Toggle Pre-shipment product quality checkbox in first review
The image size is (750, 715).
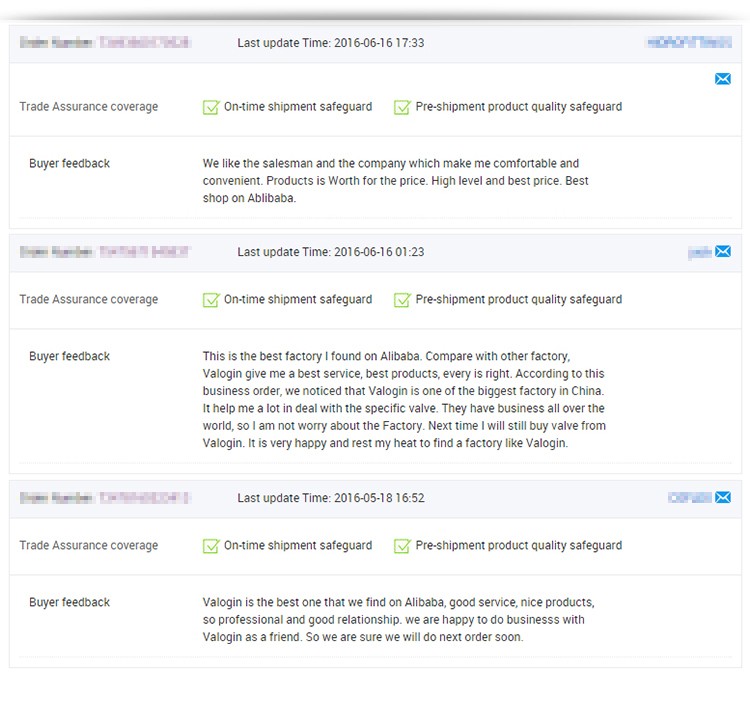402,107
